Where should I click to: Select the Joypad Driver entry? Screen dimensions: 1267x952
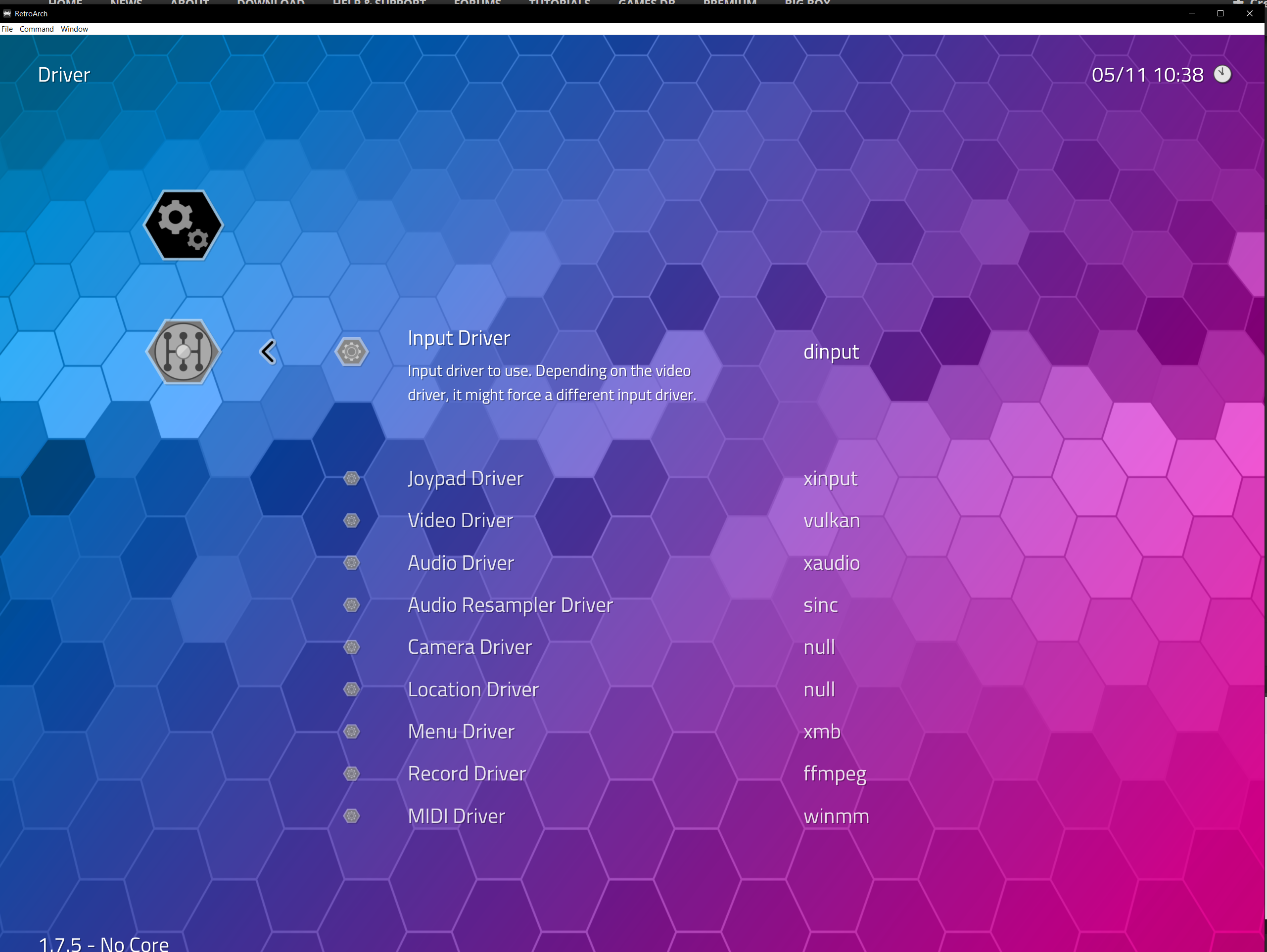coord(465,479)
